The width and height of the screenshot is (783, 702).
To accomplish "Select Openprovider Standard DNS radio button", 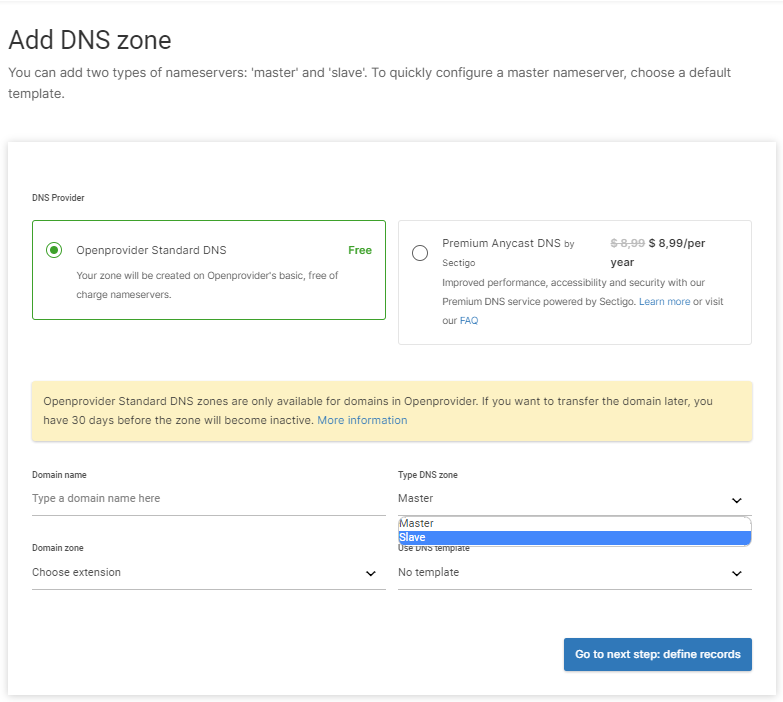I will click(x=54, y=250).
